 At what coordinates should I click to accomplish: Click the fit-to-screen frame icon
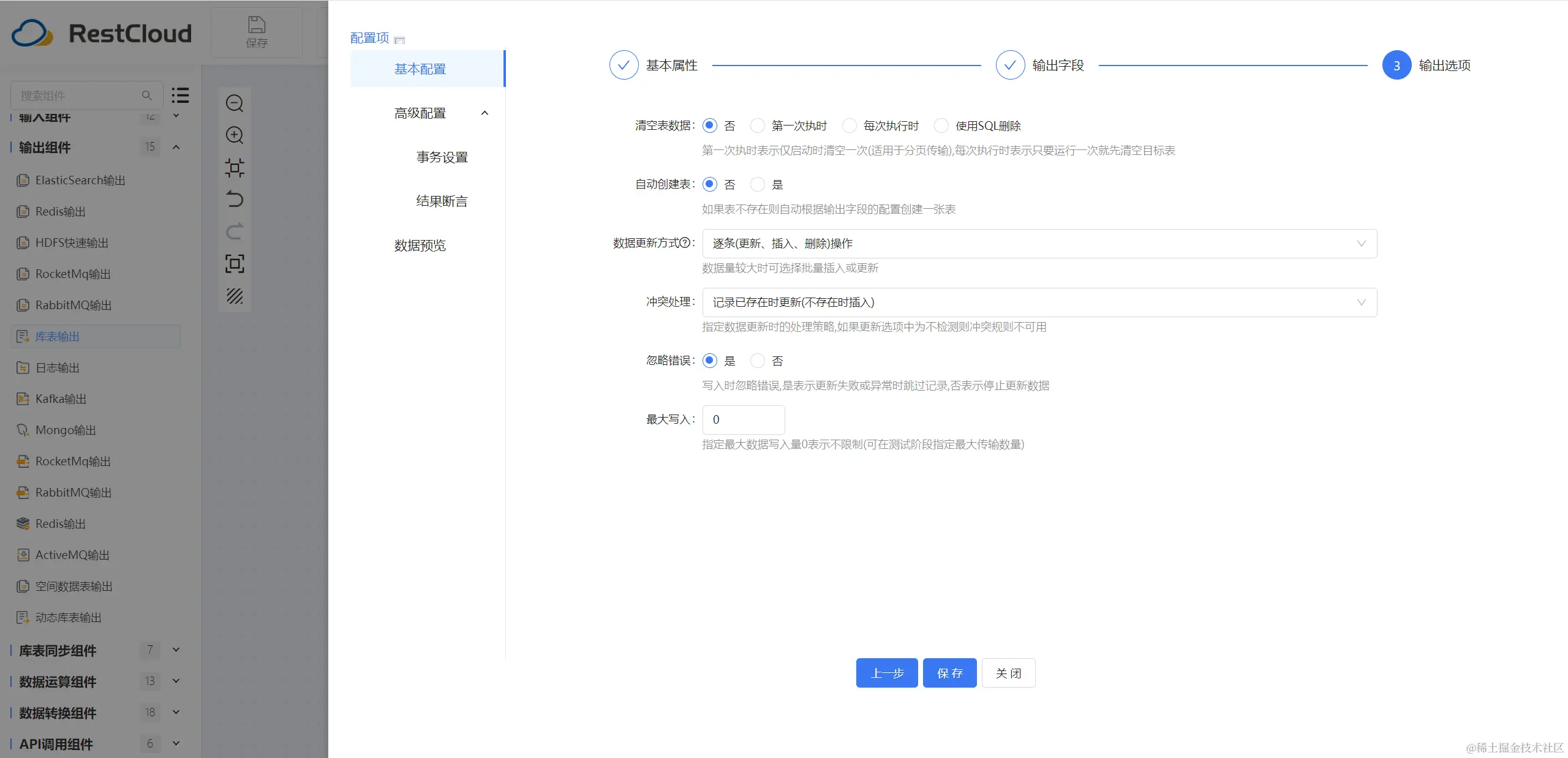235,264
